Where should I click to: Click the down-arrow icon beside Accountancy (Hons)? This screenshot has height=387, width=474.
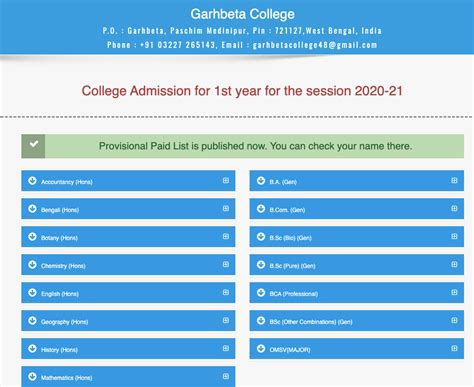[x=32, y=181]
